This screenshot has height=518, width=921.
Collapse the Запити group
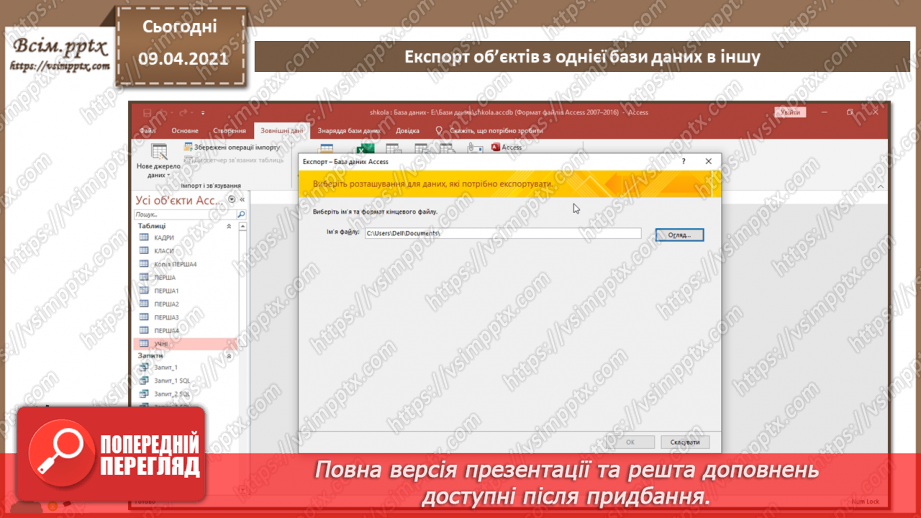(229, 356)
